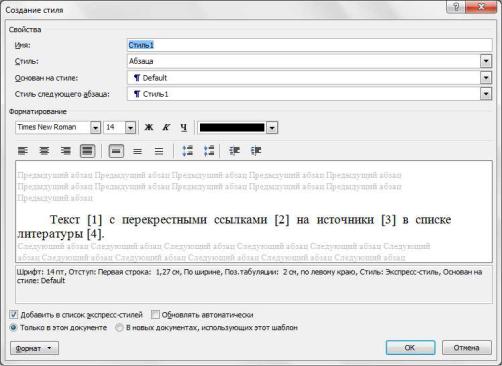Toggle Добавить в список экспресс-стилей checkbox

13,315
